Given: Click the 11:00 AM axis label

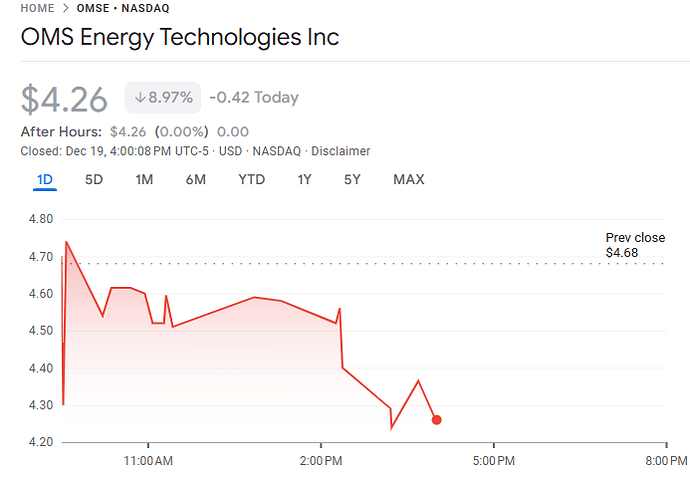Looking at the screenshot, I should pos(149,461).
